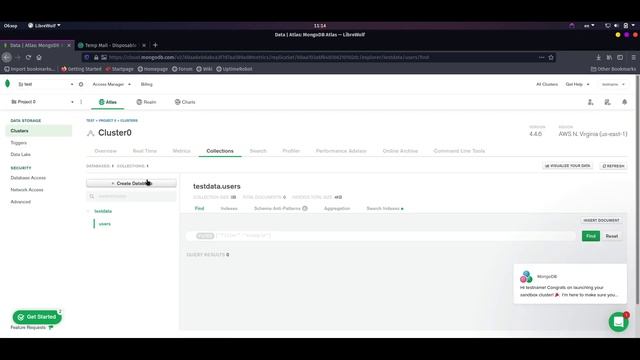Viewport: 640px width, 360px height.
Task: Open the page actions ellipsis in address bar
Action: (x=542, y=58)
